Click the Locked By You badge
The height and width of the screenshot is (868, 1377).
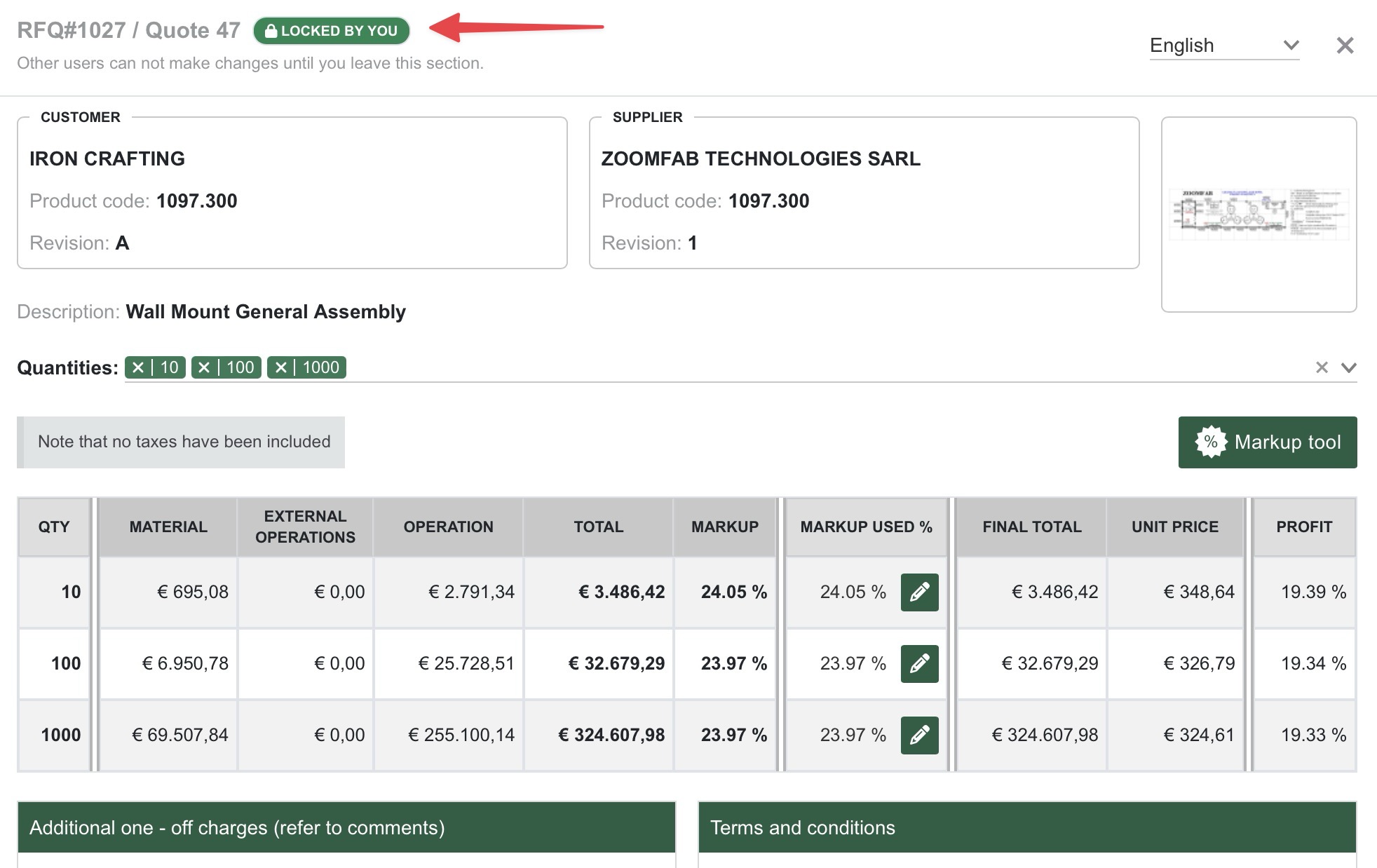click(331, 31)
